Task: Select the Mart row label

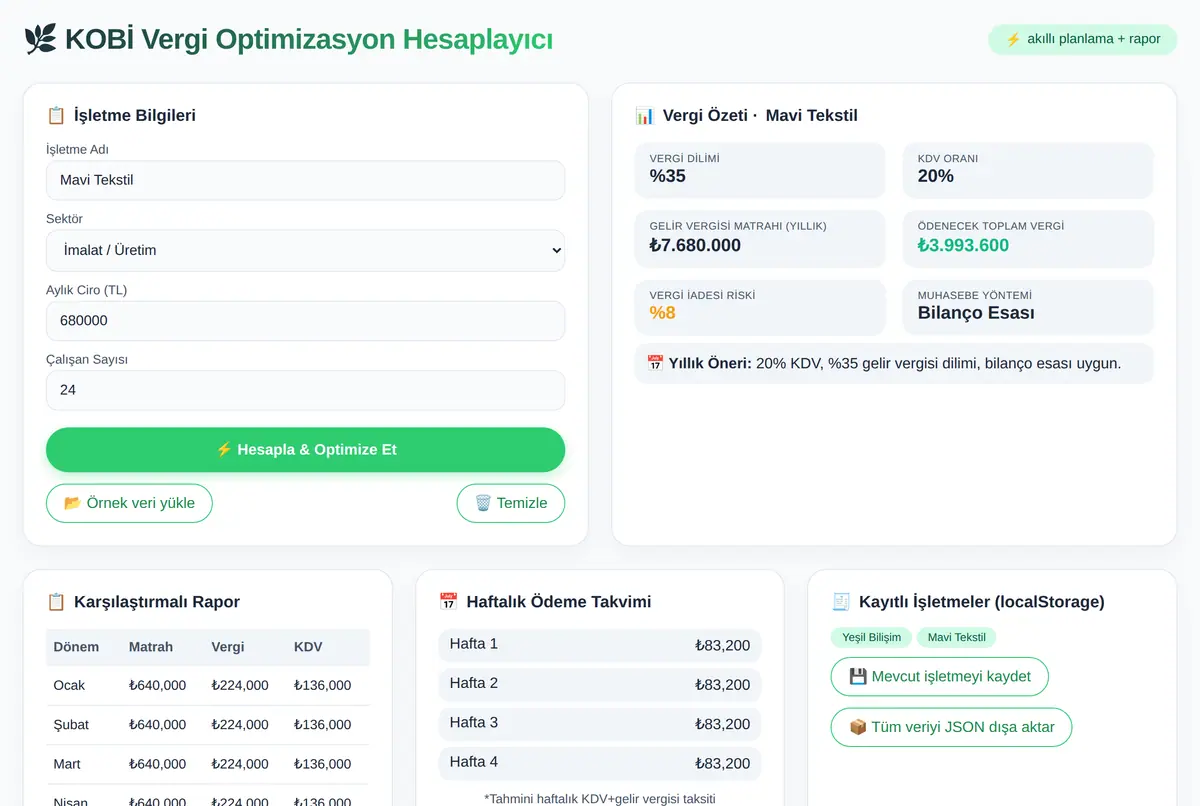Action: [67, 764]
